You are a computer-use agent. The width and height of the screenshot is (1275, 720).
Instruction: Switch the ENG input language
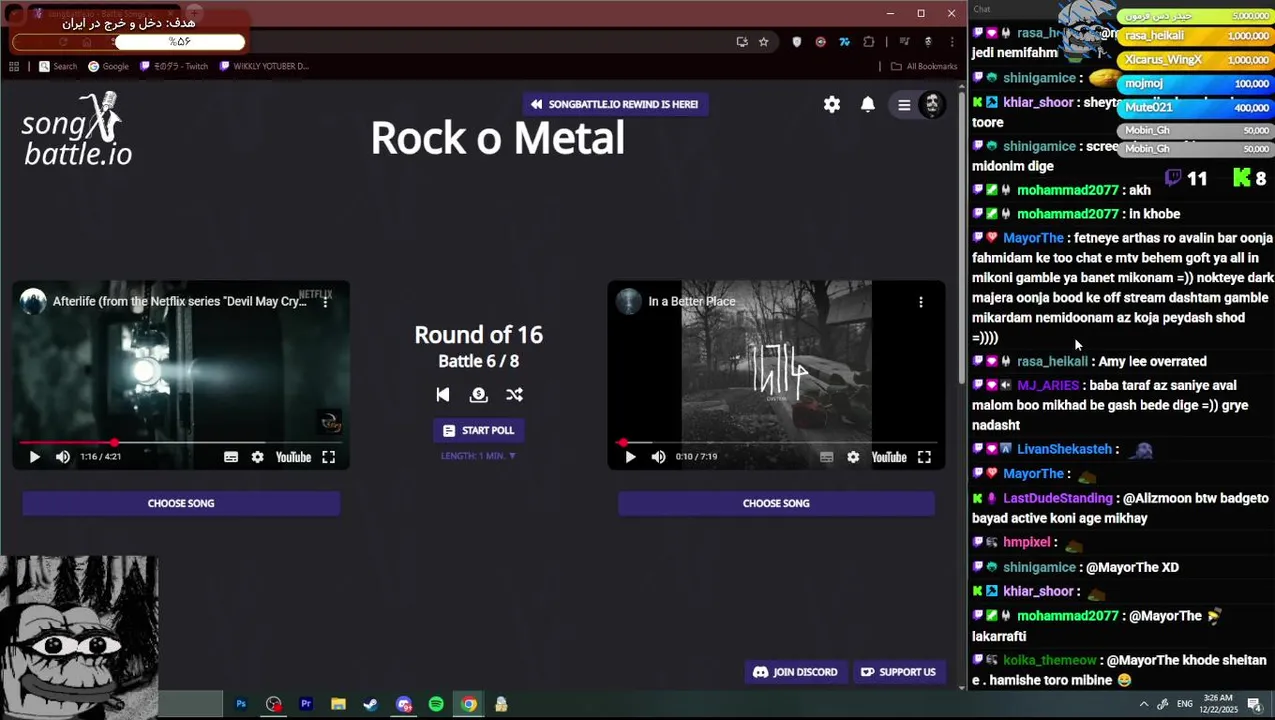point(1185,704)
